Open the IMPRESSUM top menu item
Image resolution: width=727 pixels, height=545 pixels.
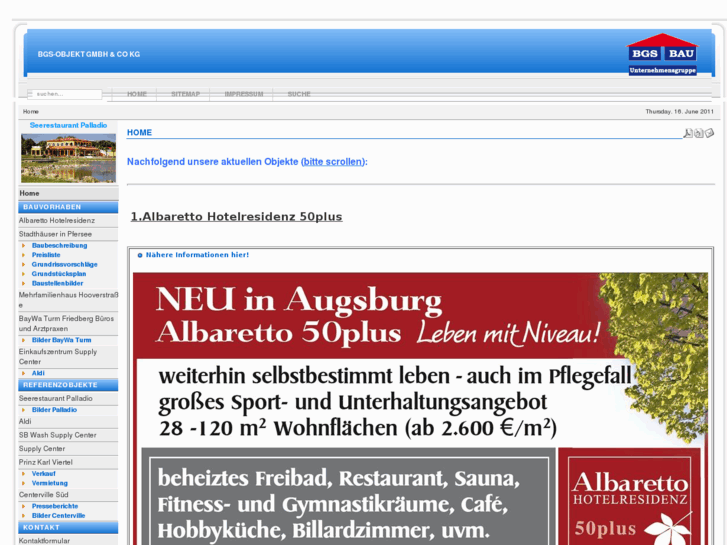pyautogui.click(x=244, y=94)
